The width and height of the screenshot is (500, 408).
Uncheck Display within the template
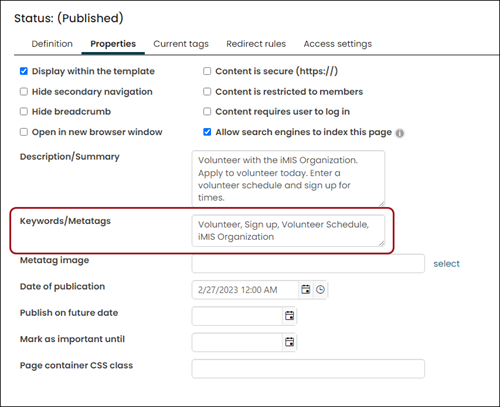(x=24, y=71)
